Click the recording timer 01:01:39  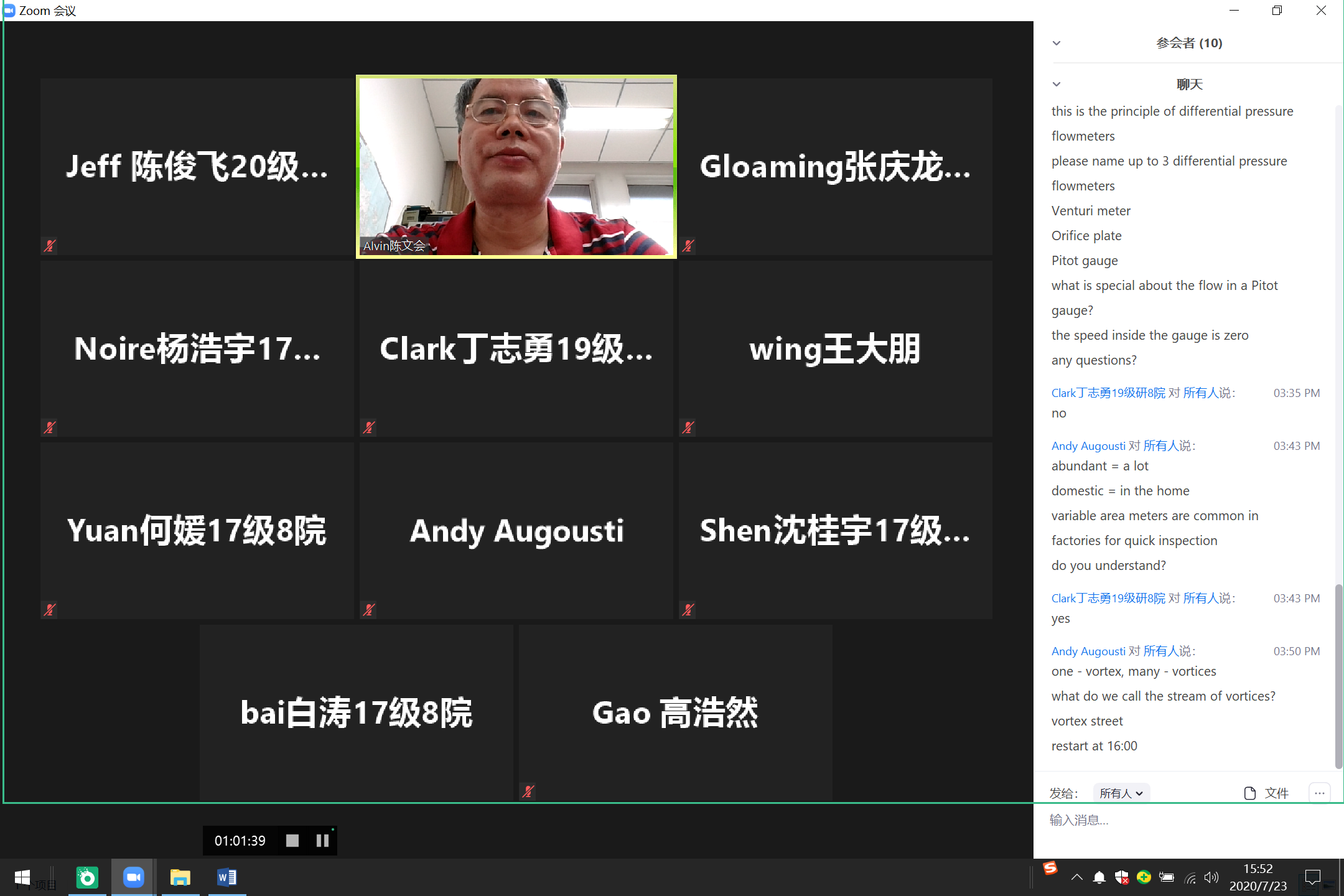(240, 841)
